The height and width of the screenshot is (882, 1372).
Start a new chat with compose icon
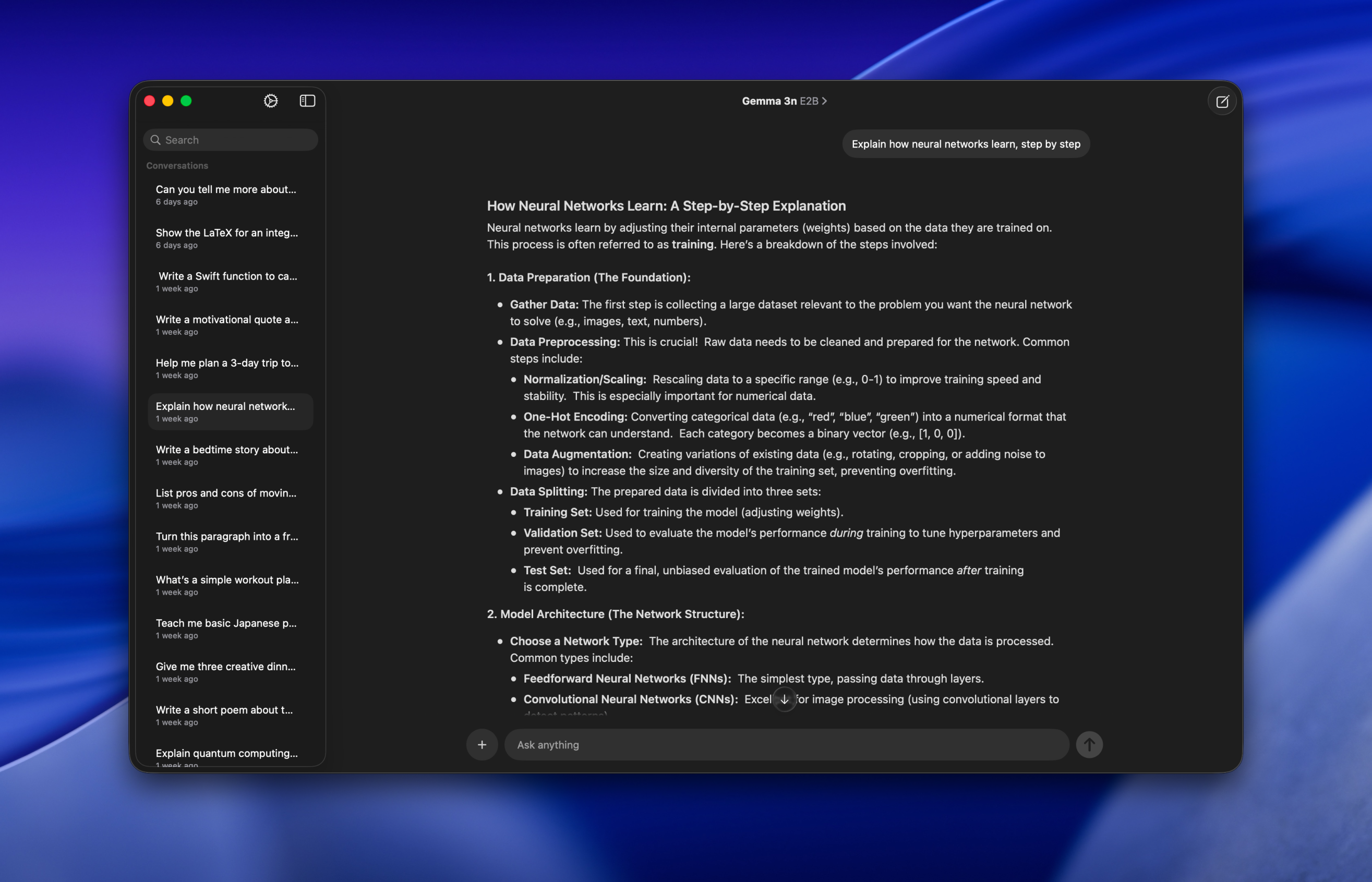pyautogui.click(x=1222, y=101)
